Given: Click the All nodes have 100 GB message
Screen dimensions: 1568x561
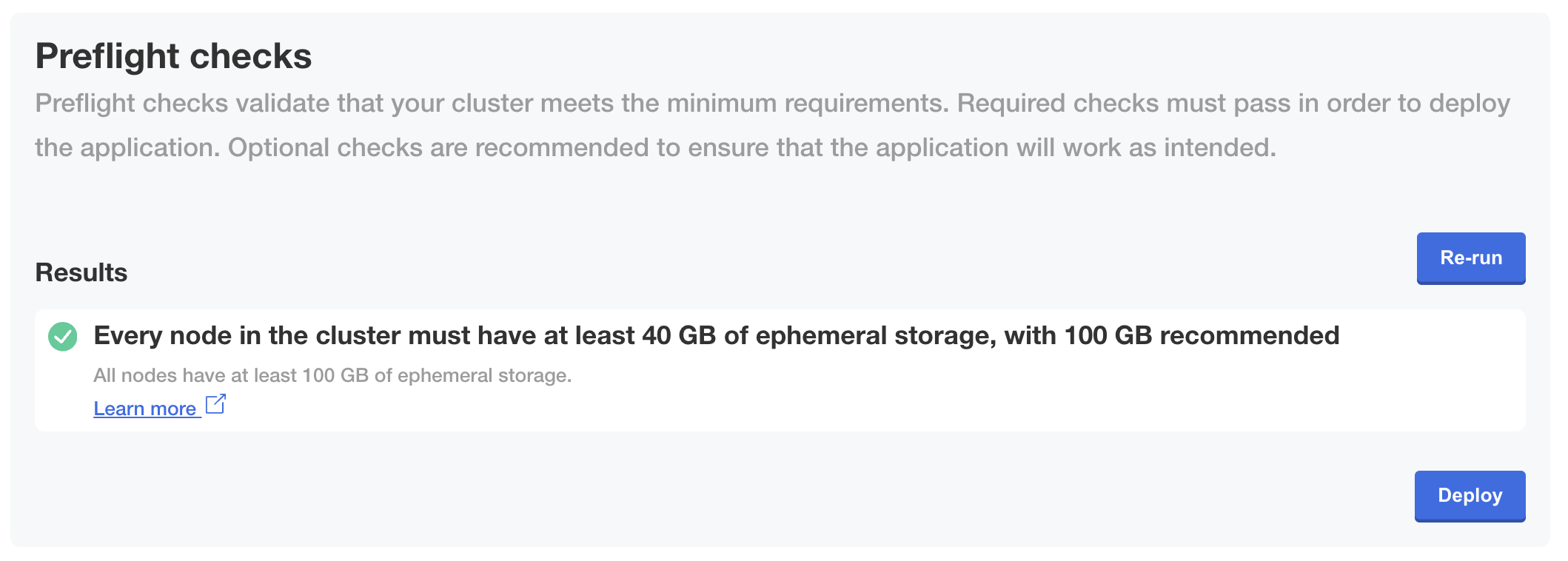Looking at the screenshot, I should coord(332,375).
